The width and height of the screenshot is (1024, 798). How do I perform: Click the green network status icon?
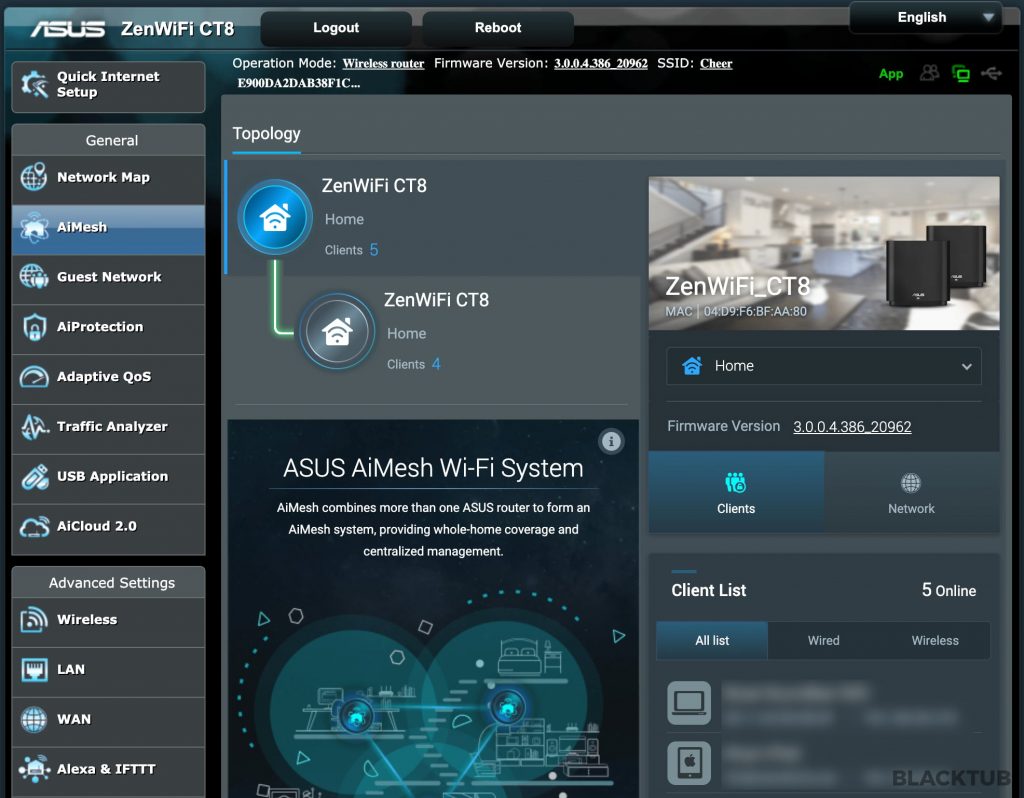pos(961,73)
